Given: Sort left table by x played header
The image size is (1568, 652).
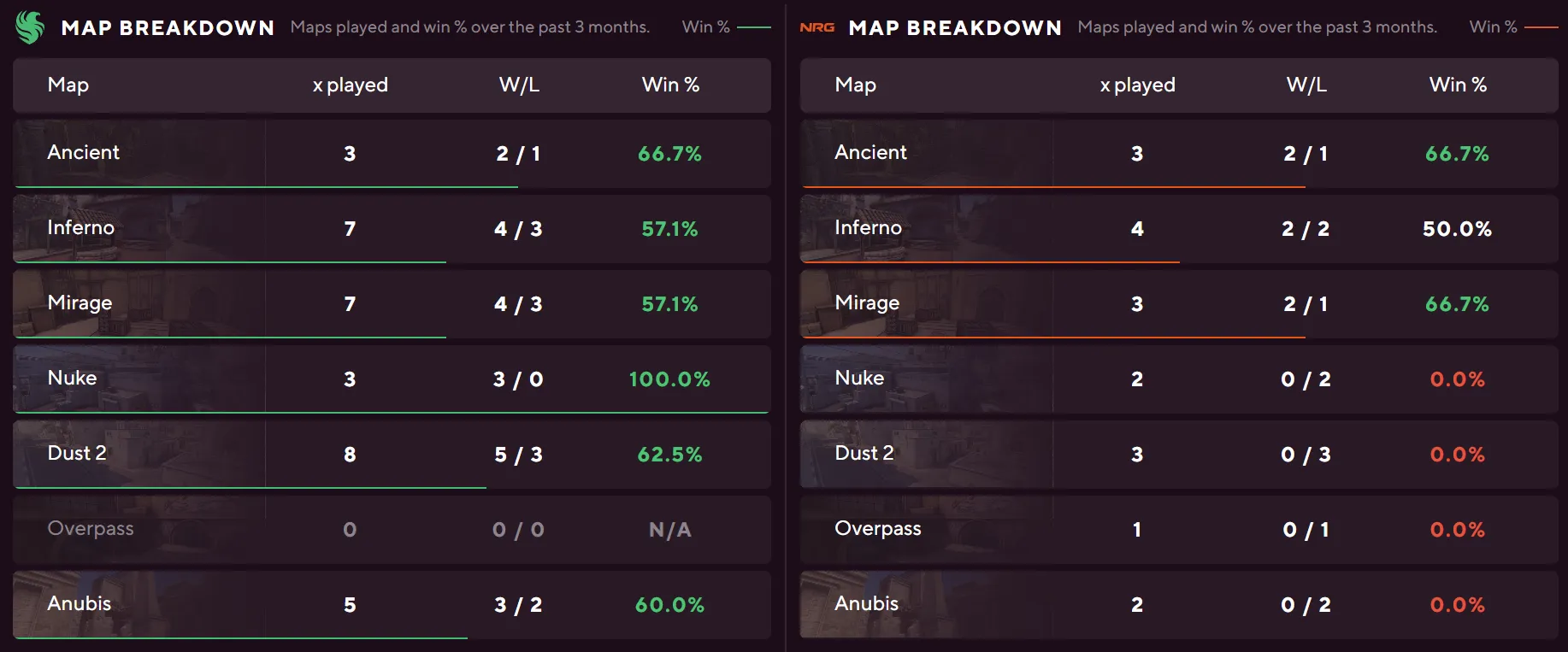Looking at the screenshot, I should coord(350,85).
